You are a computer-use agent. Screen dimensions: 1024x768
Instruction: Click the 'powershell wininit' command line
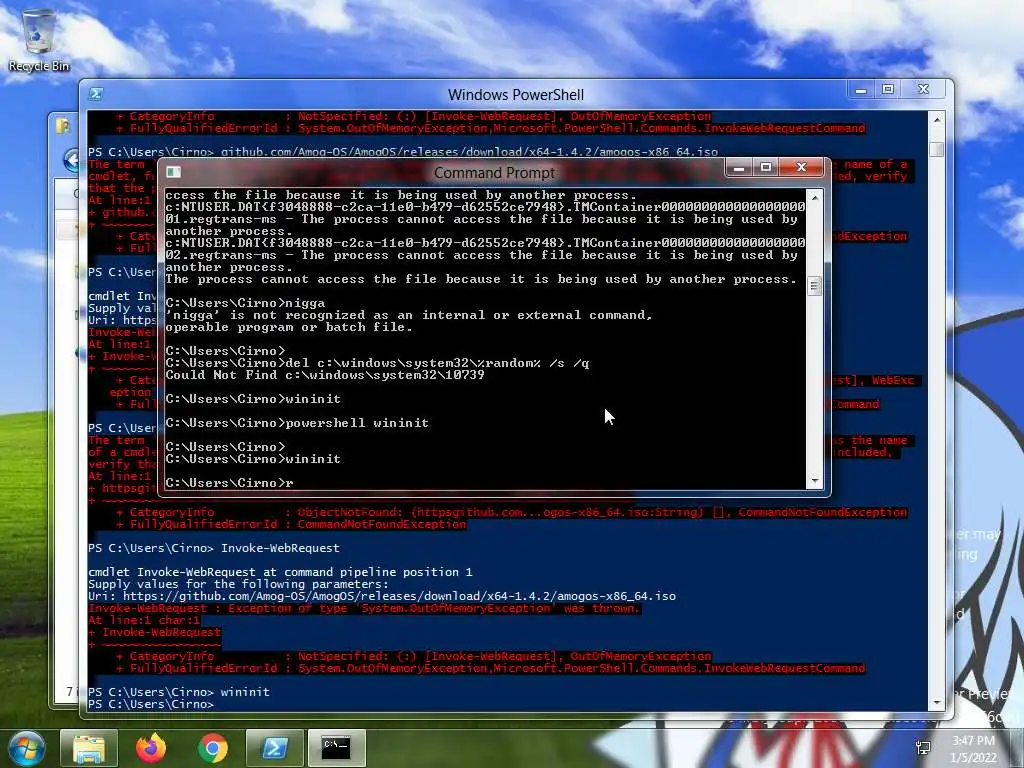coord(297,423)
